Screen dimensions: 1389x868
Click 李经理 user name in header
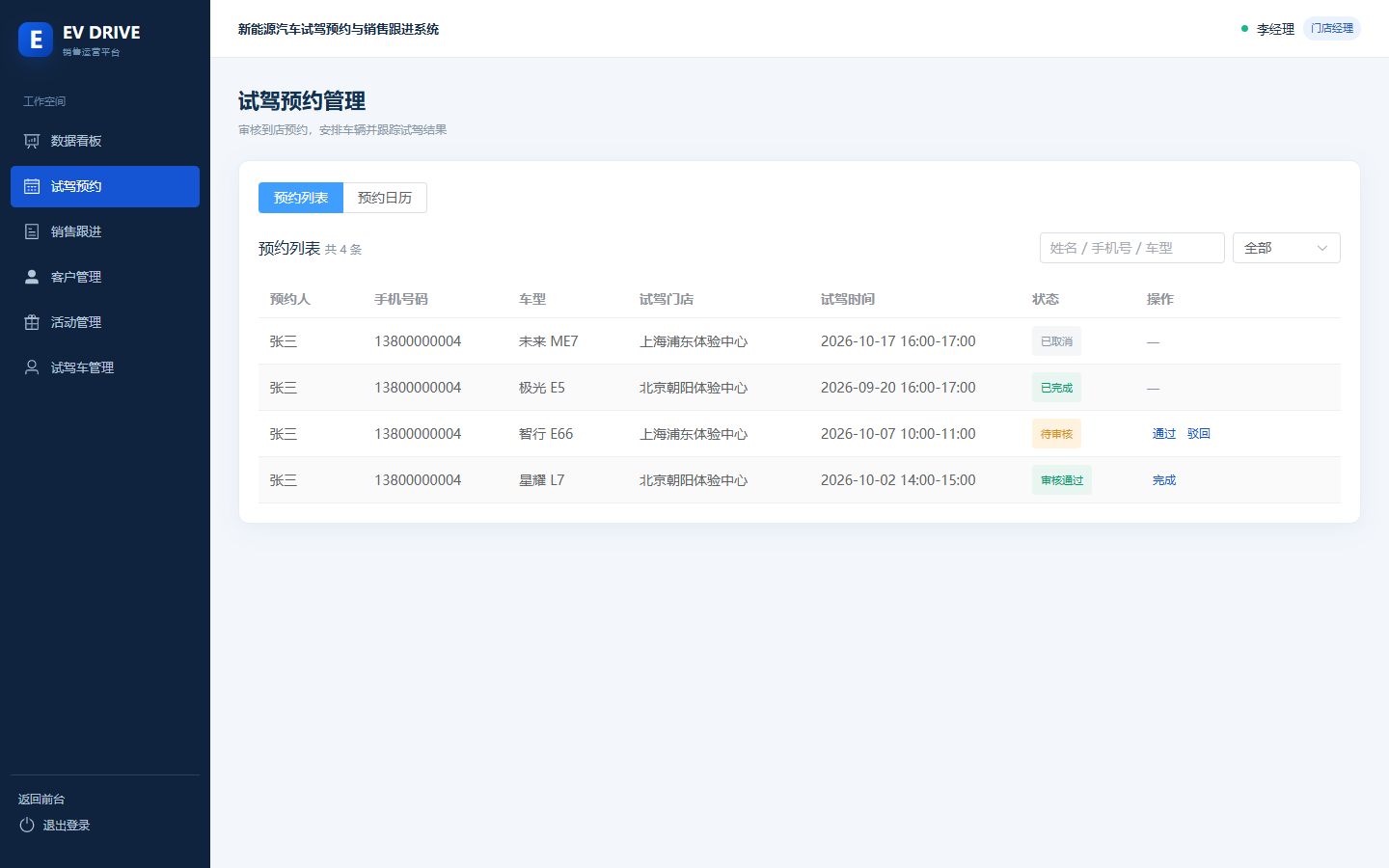pos(1275,29)
